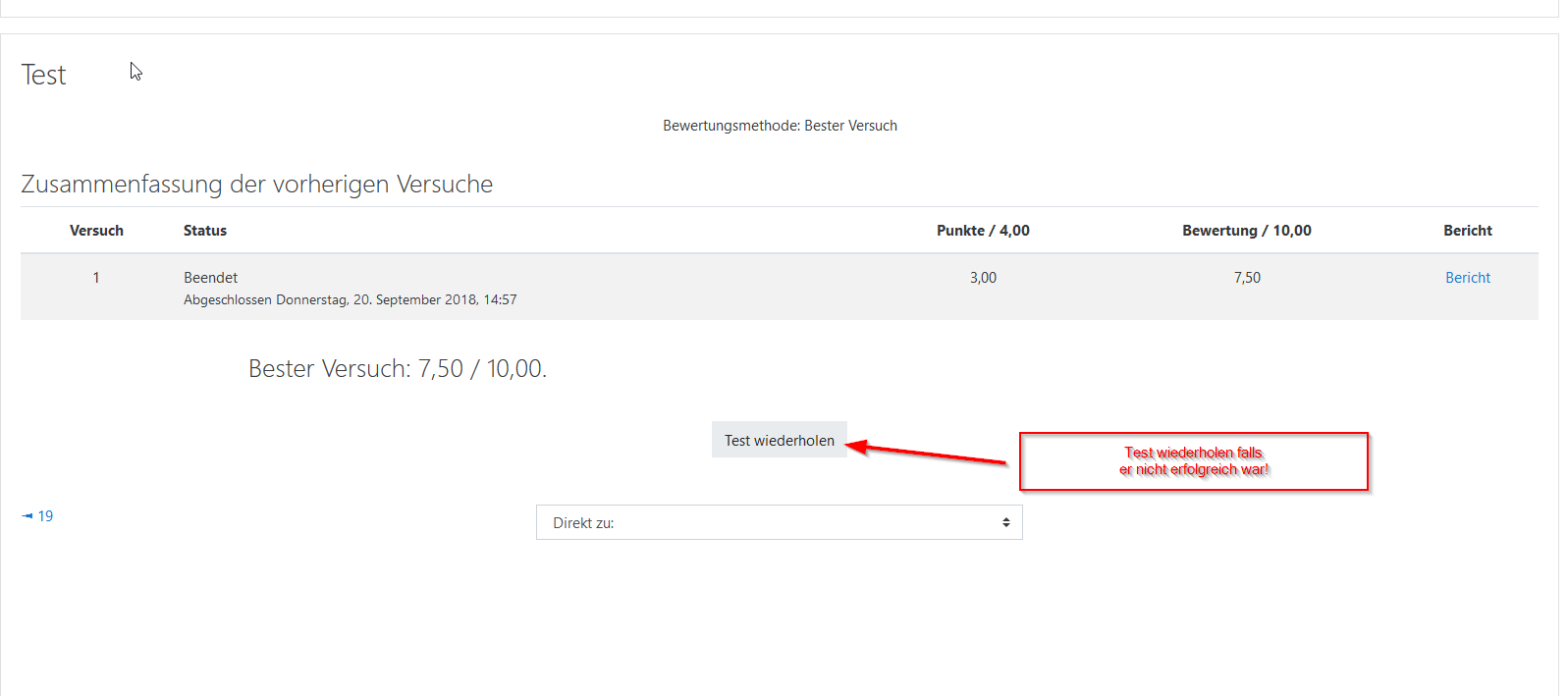The height and width of the screenshot is (696, 1568).
Task: Click the Test wiederholen button
Action: [x=779, y=441]
